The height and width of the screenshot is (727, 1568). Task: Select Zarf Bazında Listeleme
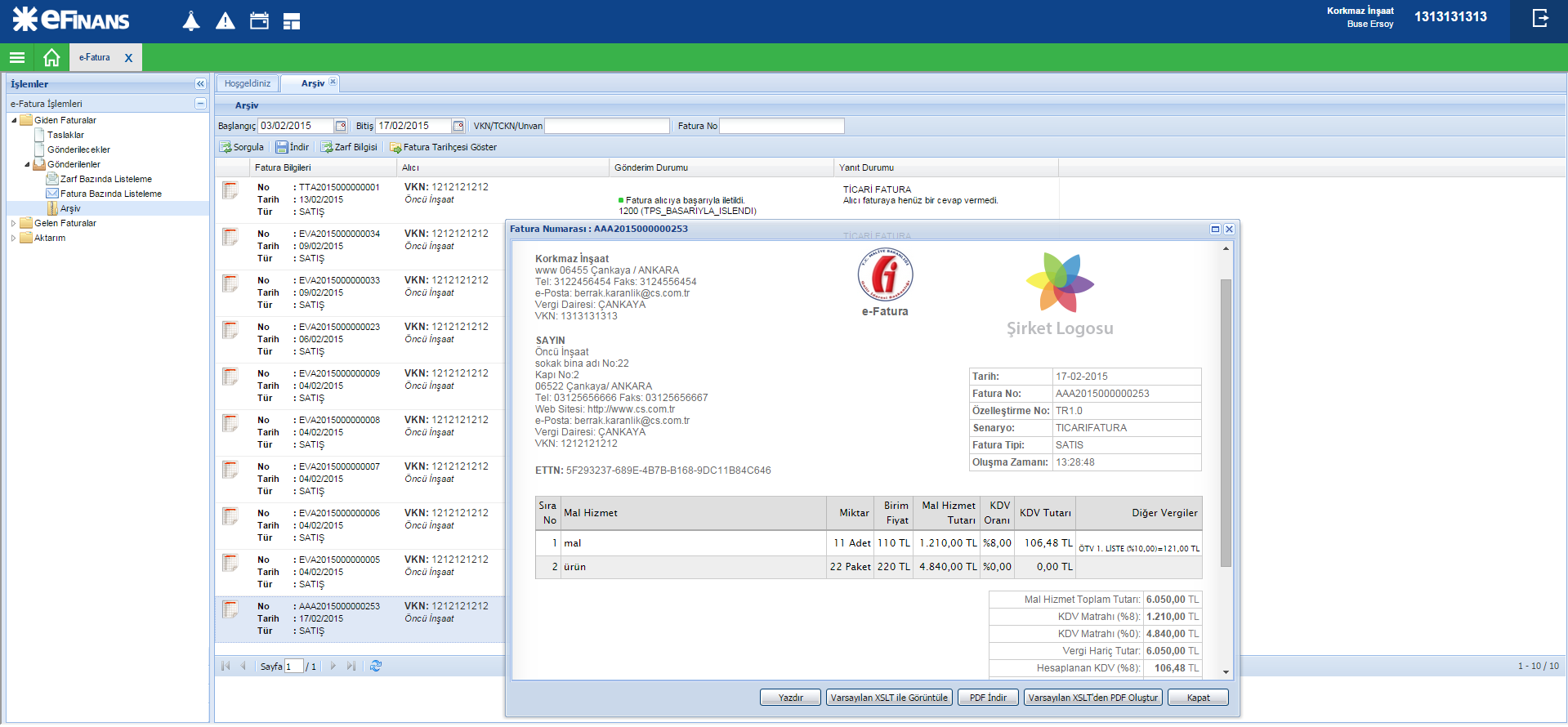106,179
